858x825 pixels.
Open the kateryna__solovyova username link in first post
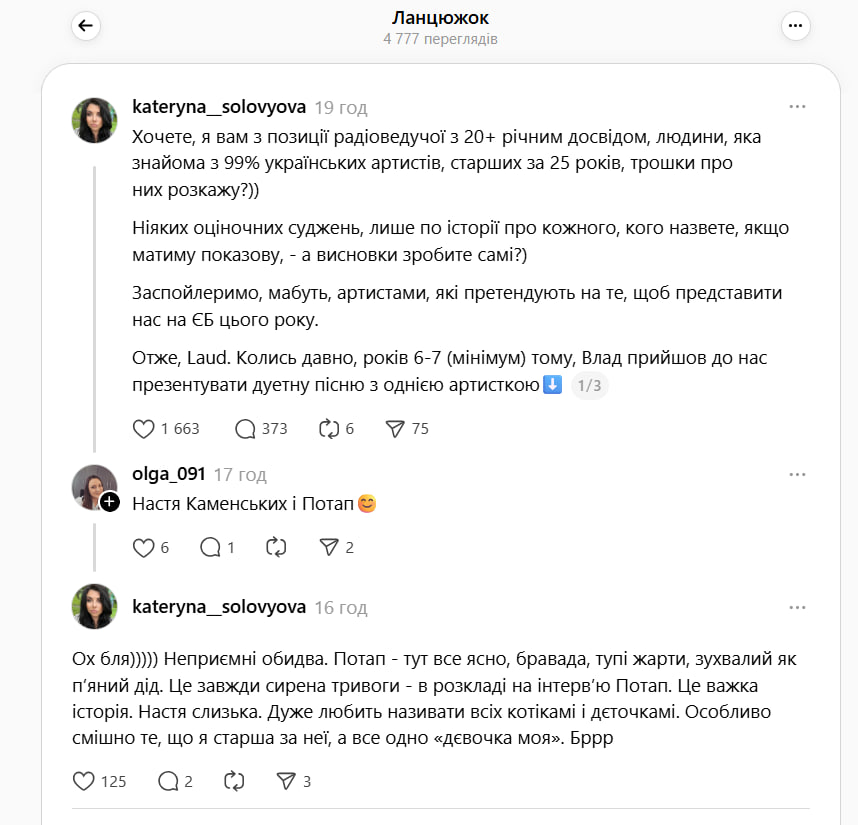[218, 107]
